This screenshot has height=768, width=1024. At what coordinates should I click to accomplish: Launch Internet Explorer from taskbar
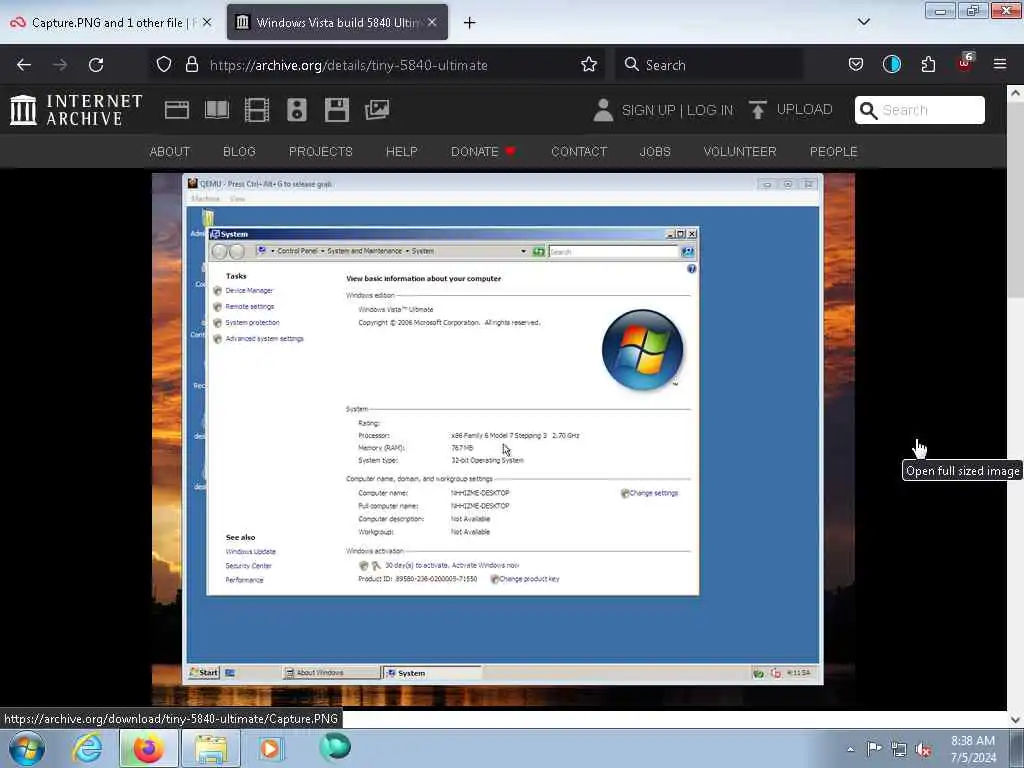point(87,748)
